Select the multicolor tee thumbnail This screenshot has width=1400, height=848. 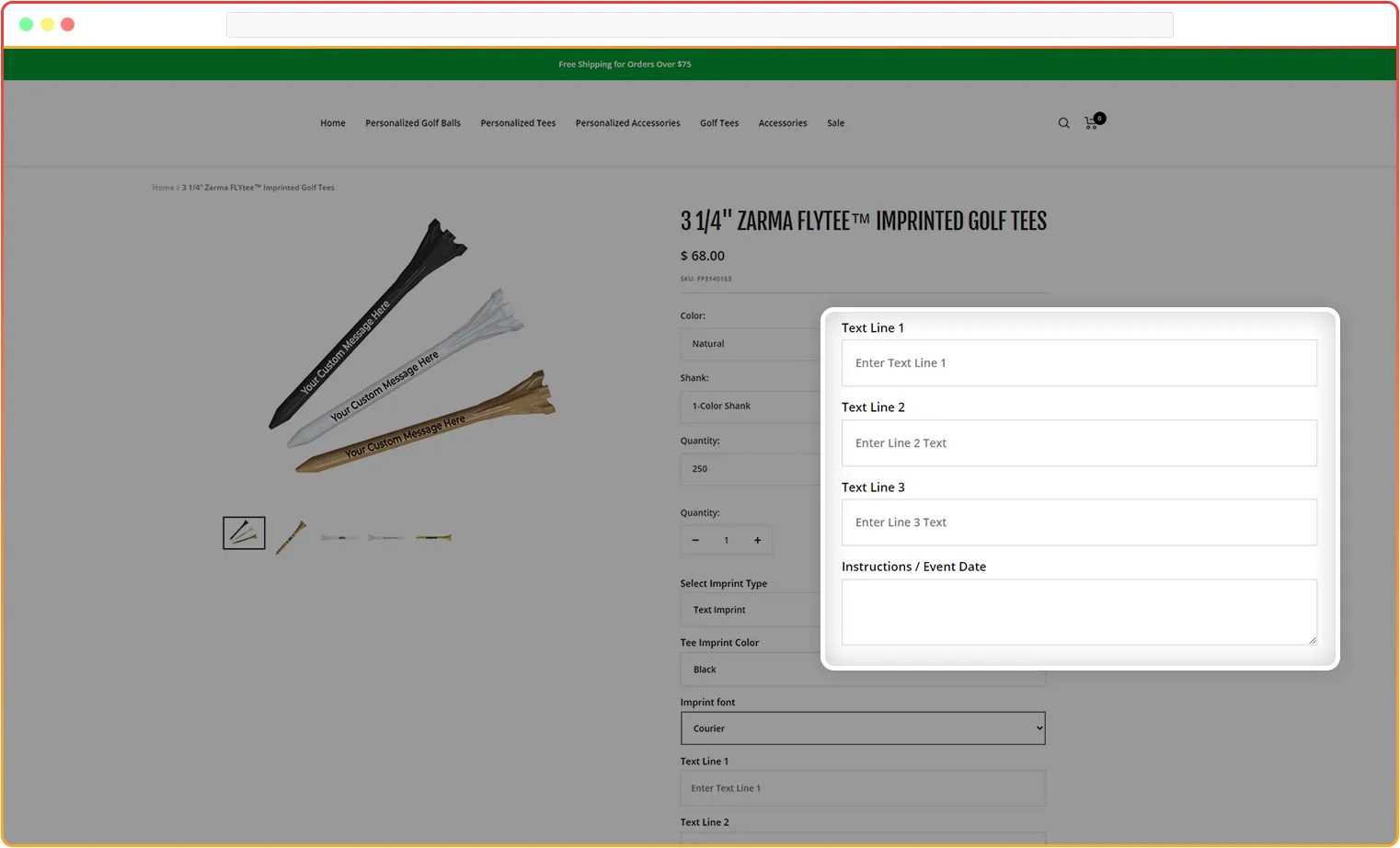tap(291, 534)
